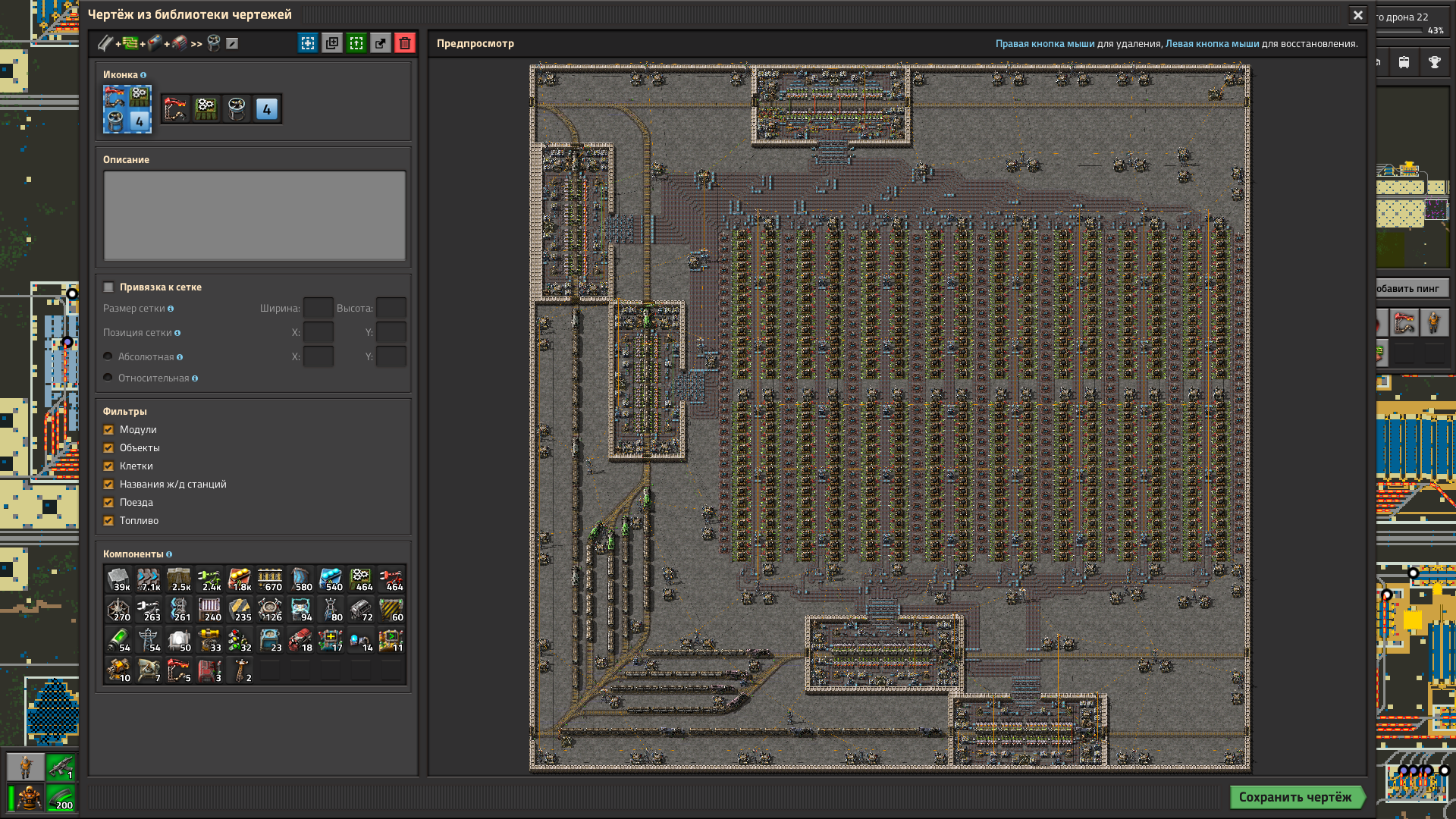Click the concrete component showing 2.5к
This screenshot has width=1456, height=819.
[x=179, y=579]
